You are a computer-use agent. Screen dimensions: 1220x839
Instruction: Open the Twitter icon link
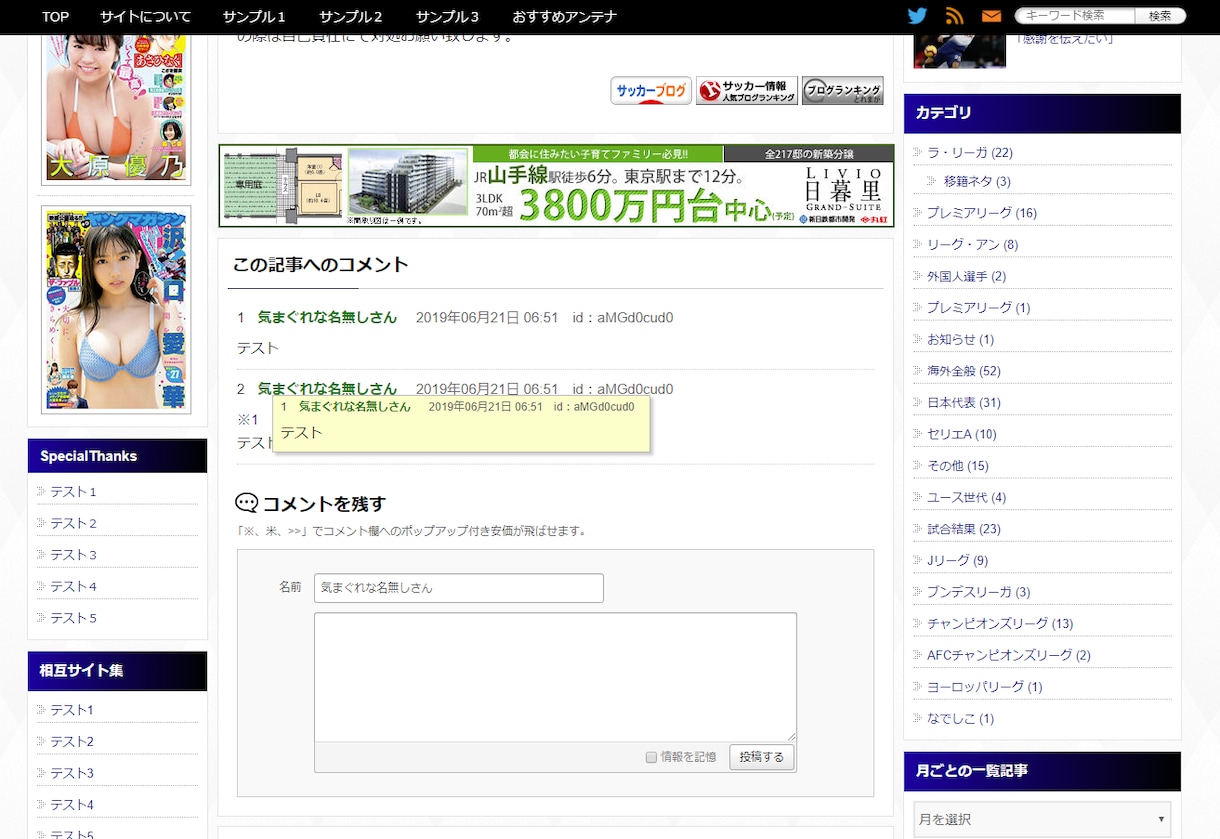tap(917, 16)
